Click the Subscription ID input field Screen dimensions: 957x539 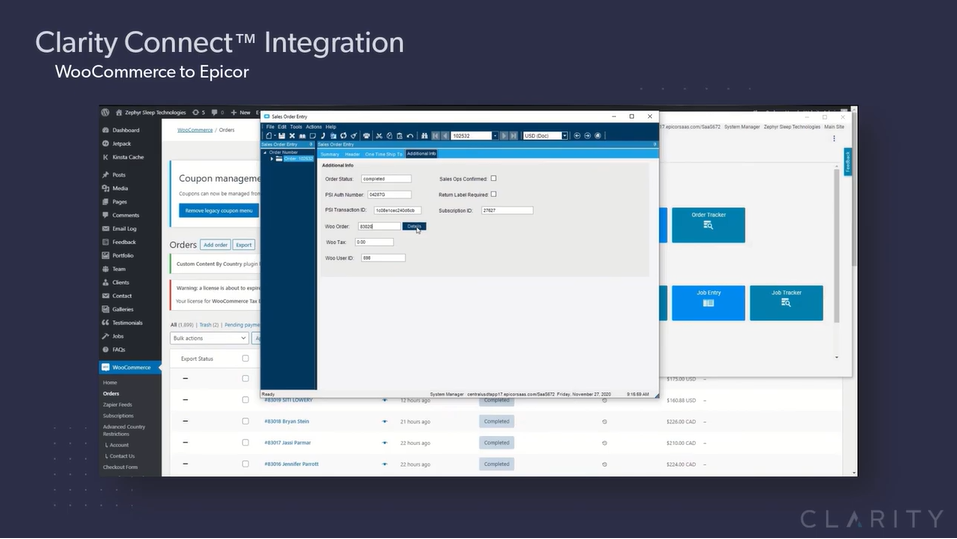tap(507, 210)
